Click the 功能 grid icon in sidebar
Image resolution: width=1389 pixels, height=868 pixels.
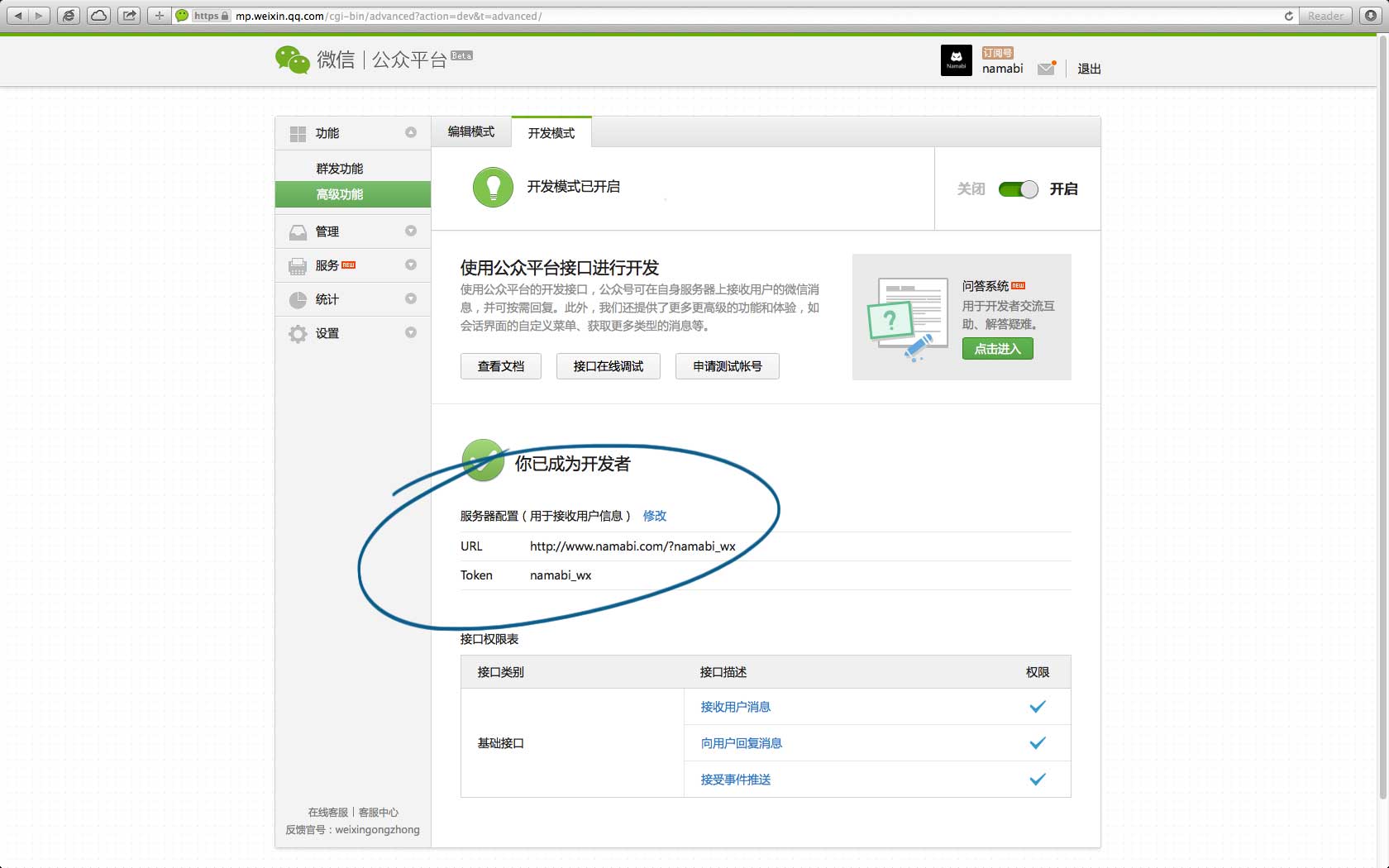point(298,133)
